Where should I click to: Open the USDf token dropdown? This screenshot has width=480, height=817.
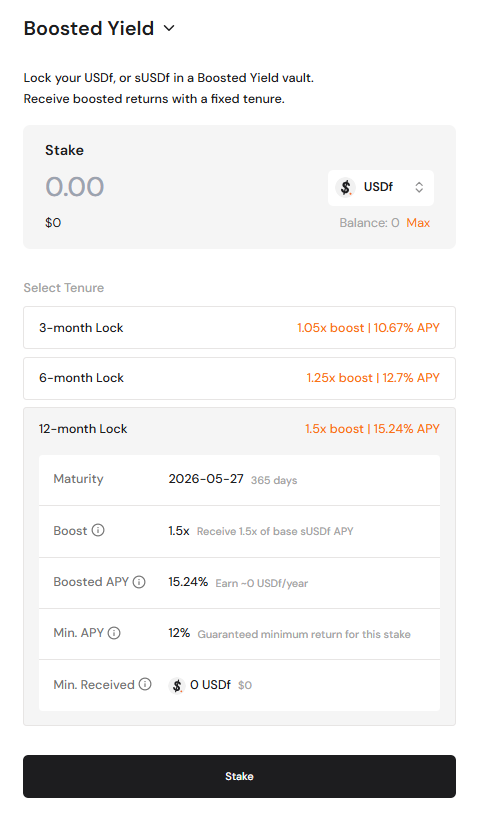380,188
